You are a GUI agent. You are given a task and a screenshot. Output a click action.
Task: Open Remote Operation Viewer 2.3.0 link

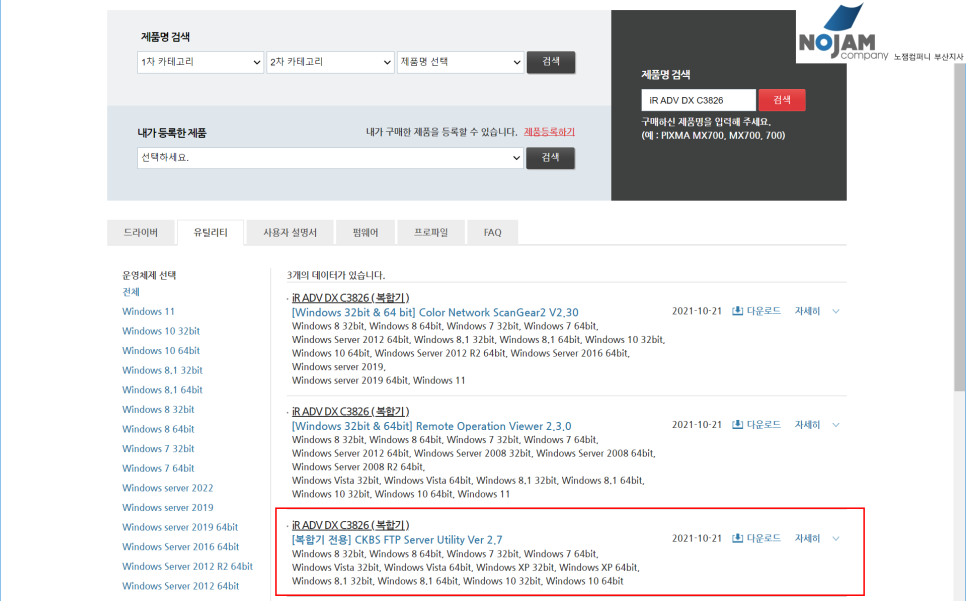[x=431, y=426]
